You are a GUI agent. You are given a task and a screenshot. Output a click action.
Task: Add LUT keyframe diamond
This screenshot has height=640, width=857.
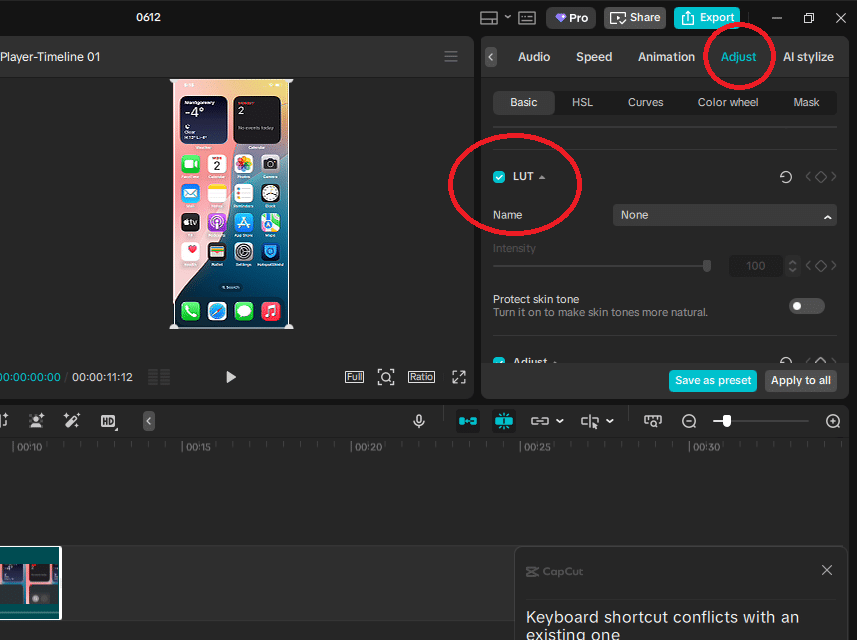pyautogui.click(x=820, y=177)
